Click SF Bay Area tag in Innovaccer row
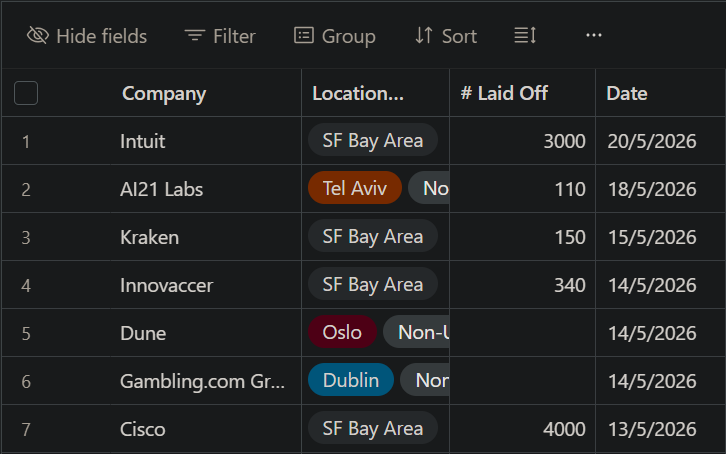The height and width of the screenshot is (454, 726). coord(373,284)
